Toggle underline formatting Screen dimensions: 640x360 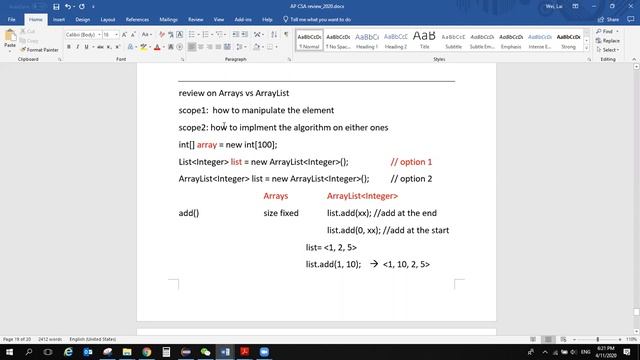point(86,47)
